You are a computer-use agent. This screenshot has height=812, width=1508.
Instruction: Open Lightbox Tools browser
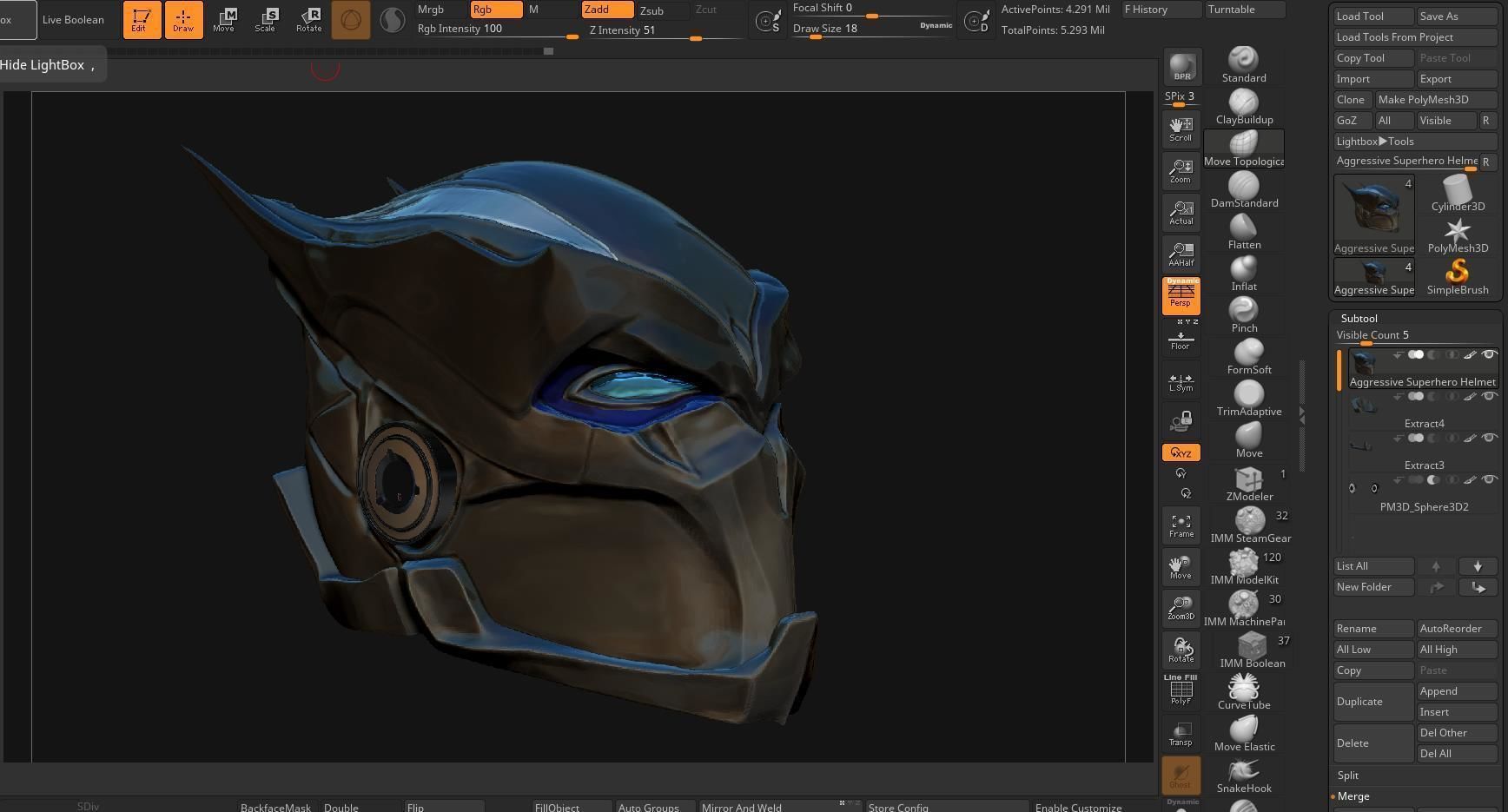coord(1415,142)
